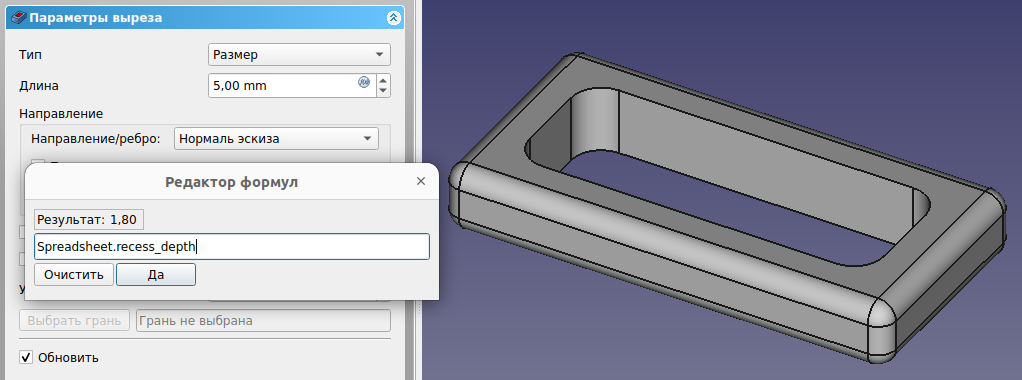Collapse the Параметры выреза panel

393,18
